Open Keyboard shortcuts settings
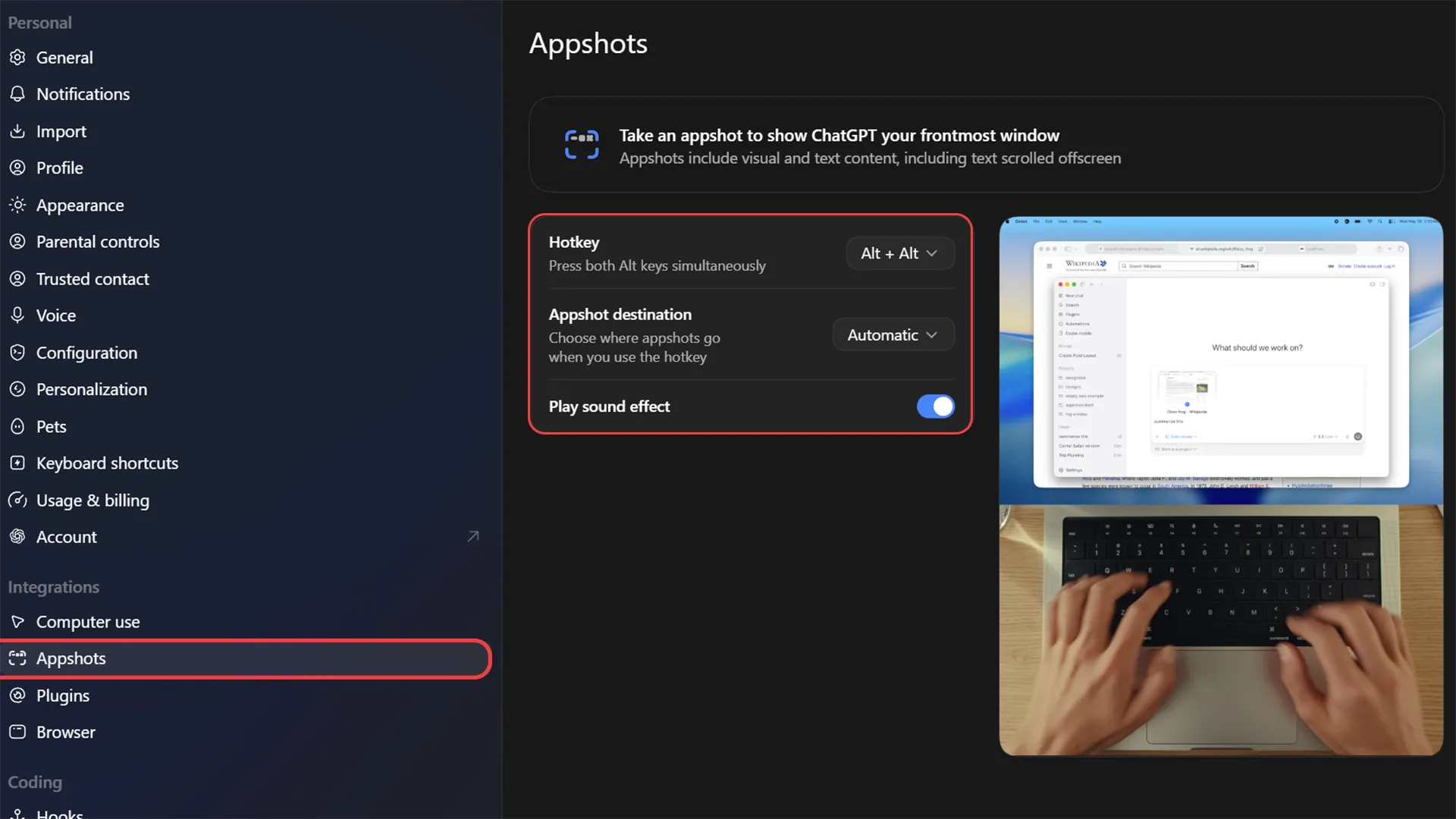This screenshot has width=1456, height=819. [x=246, y=463]
